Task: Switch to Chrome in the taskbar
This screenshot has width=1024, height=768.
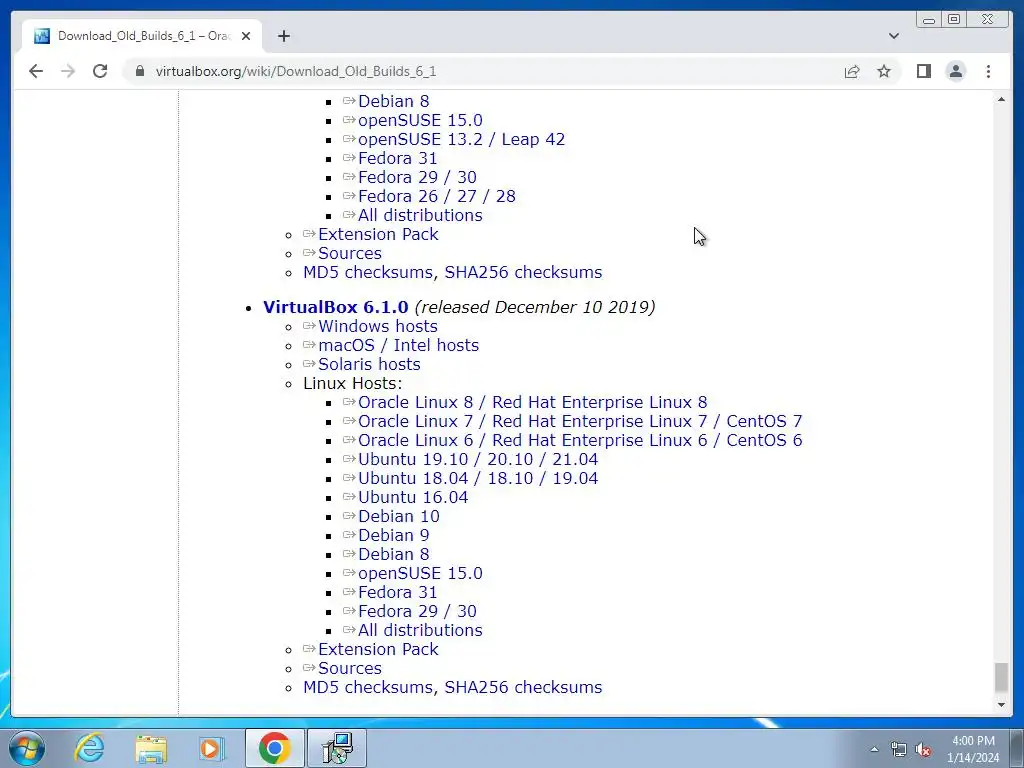Action: (x=274, y=748)
